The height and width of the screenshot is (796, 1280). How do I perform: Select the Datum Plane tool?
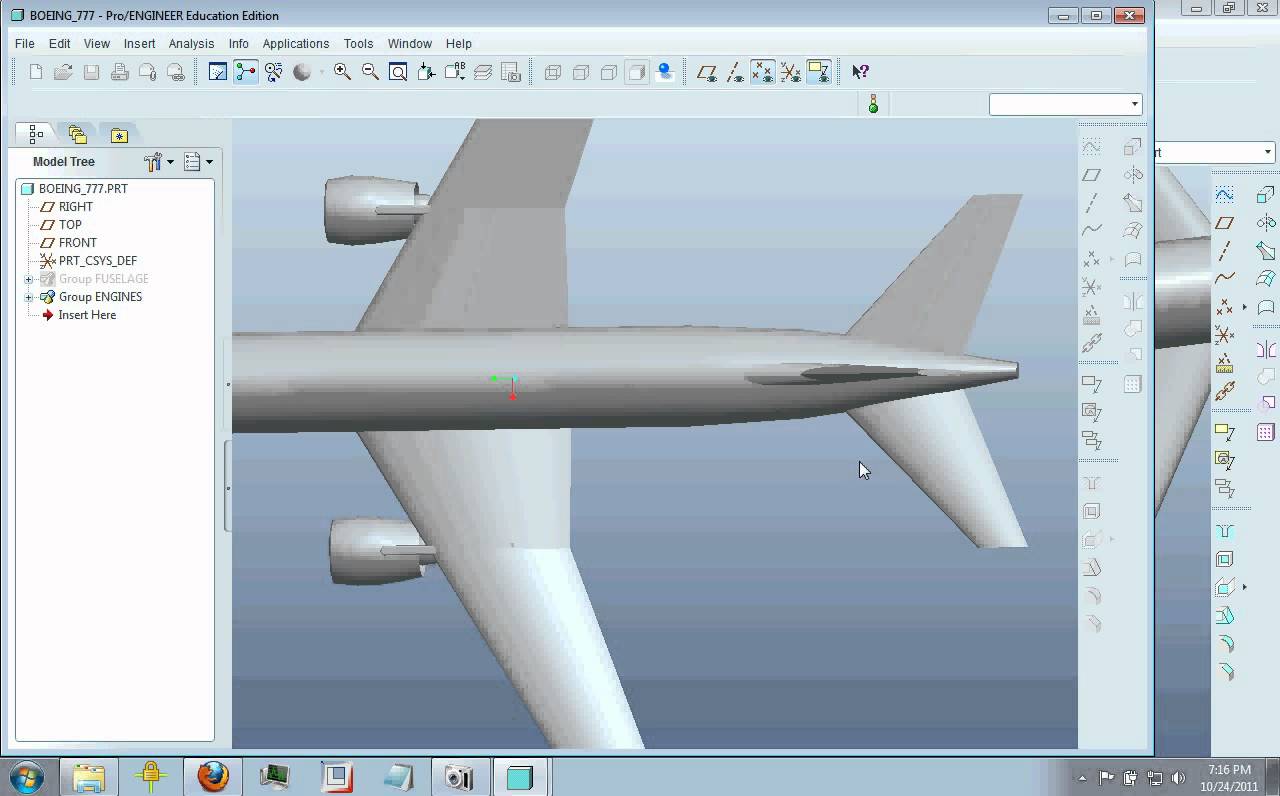click(x=1093, y=174)
